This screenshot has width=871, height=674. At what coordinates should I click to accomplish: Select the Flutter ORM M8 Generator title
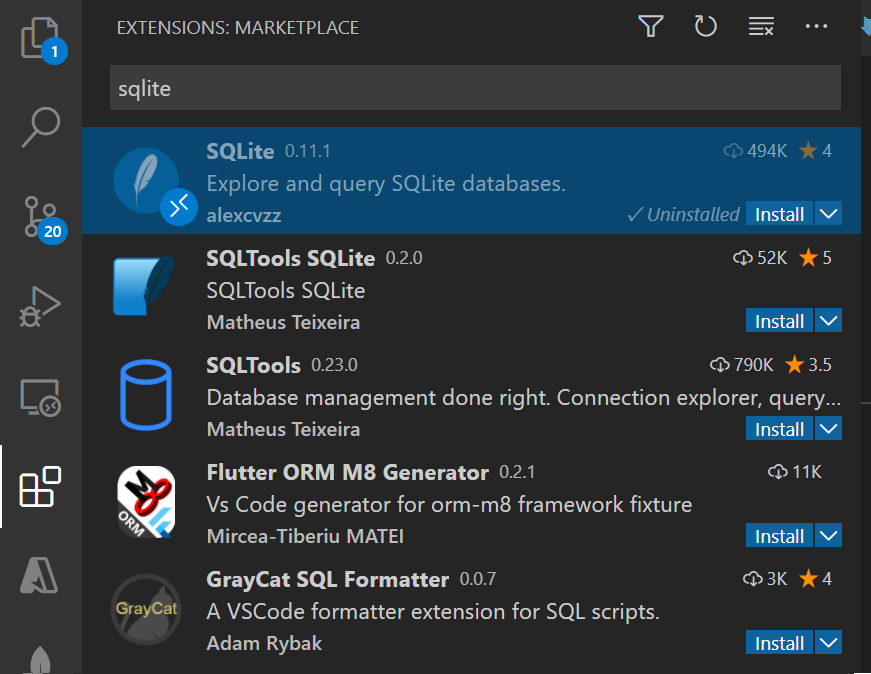[347, 472]
